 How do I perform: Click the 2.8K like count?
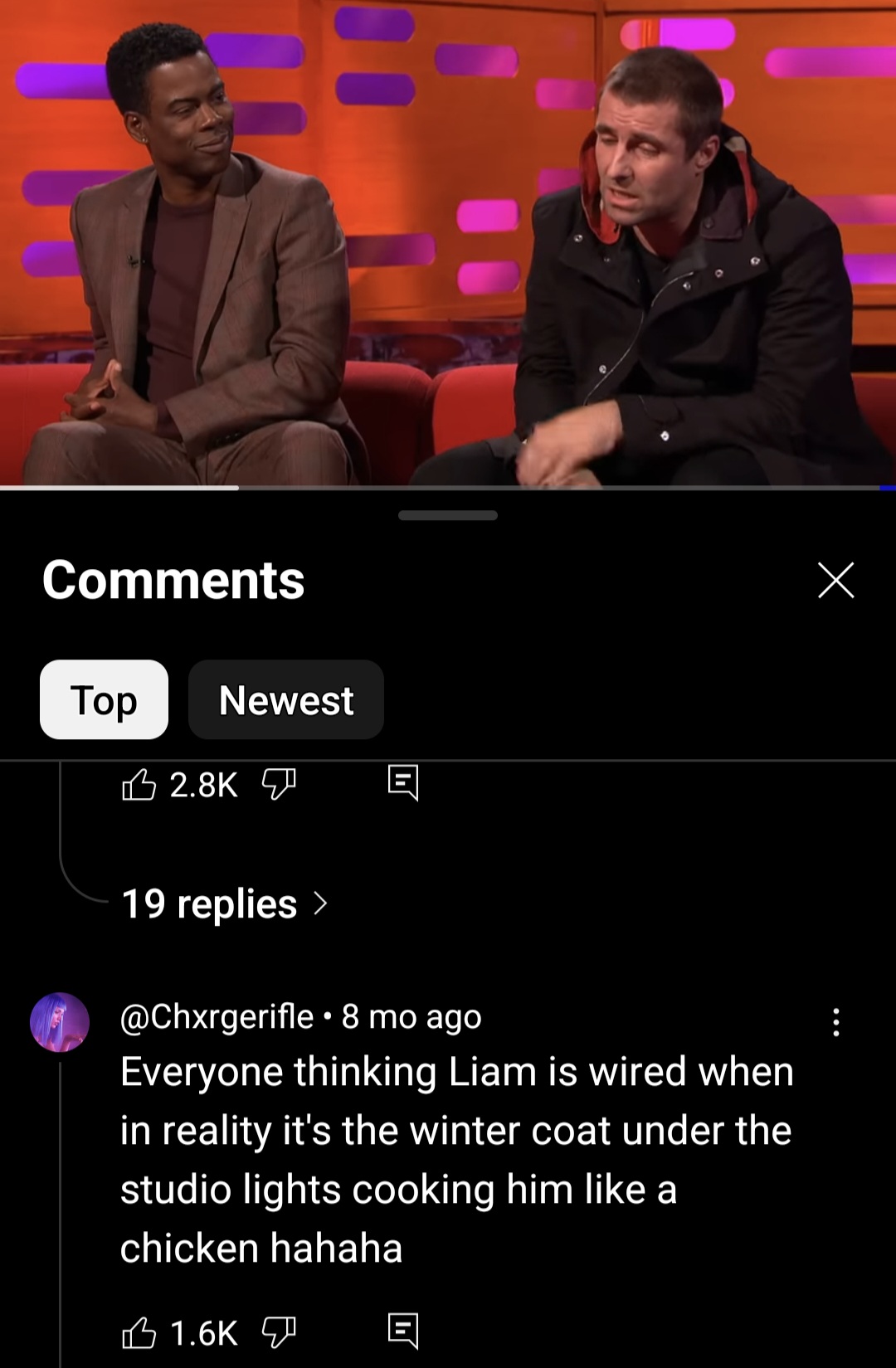tap(204, 785)
